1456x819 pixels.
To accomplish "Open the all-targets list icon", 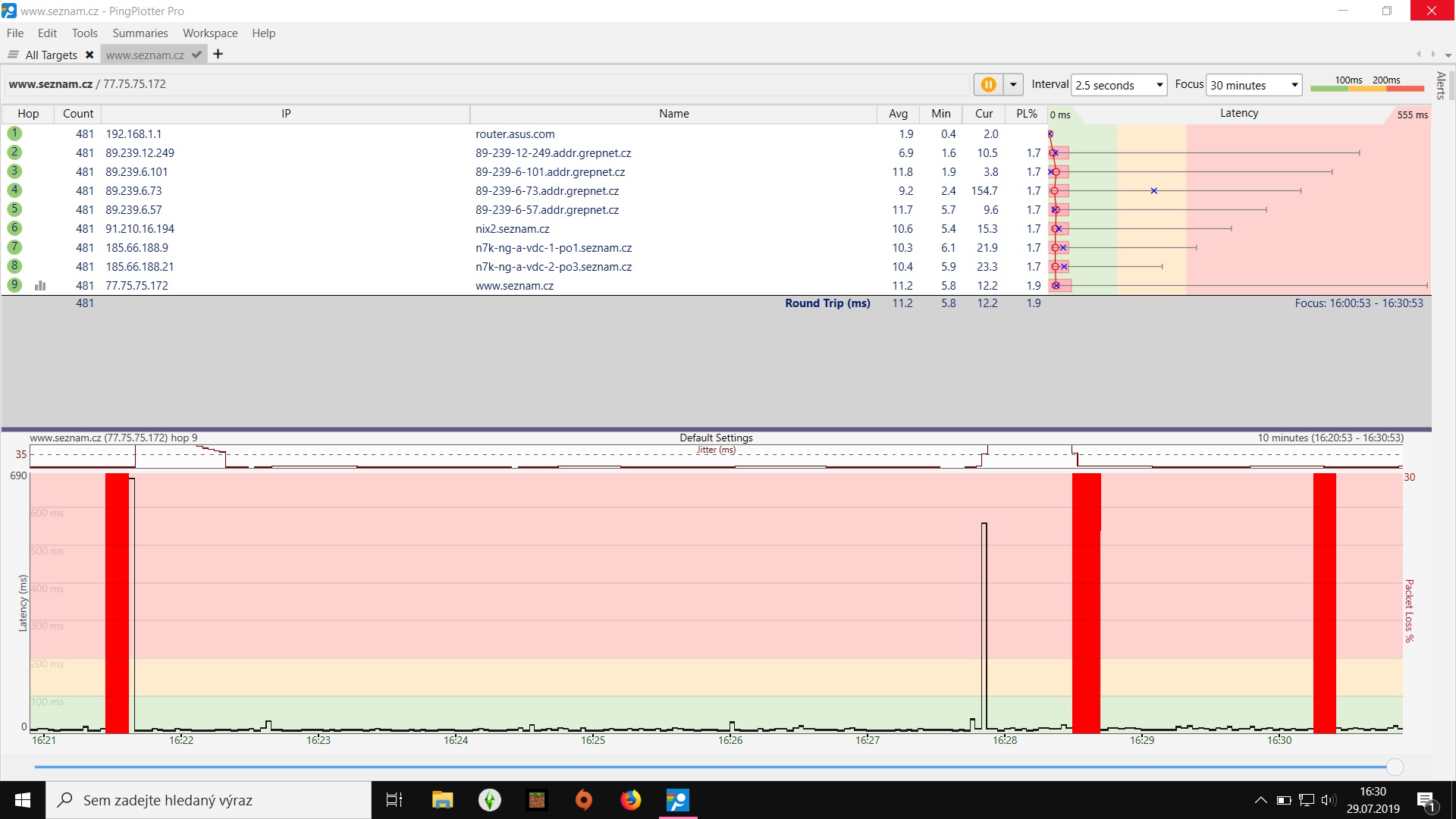I will (x=13, y=55).
